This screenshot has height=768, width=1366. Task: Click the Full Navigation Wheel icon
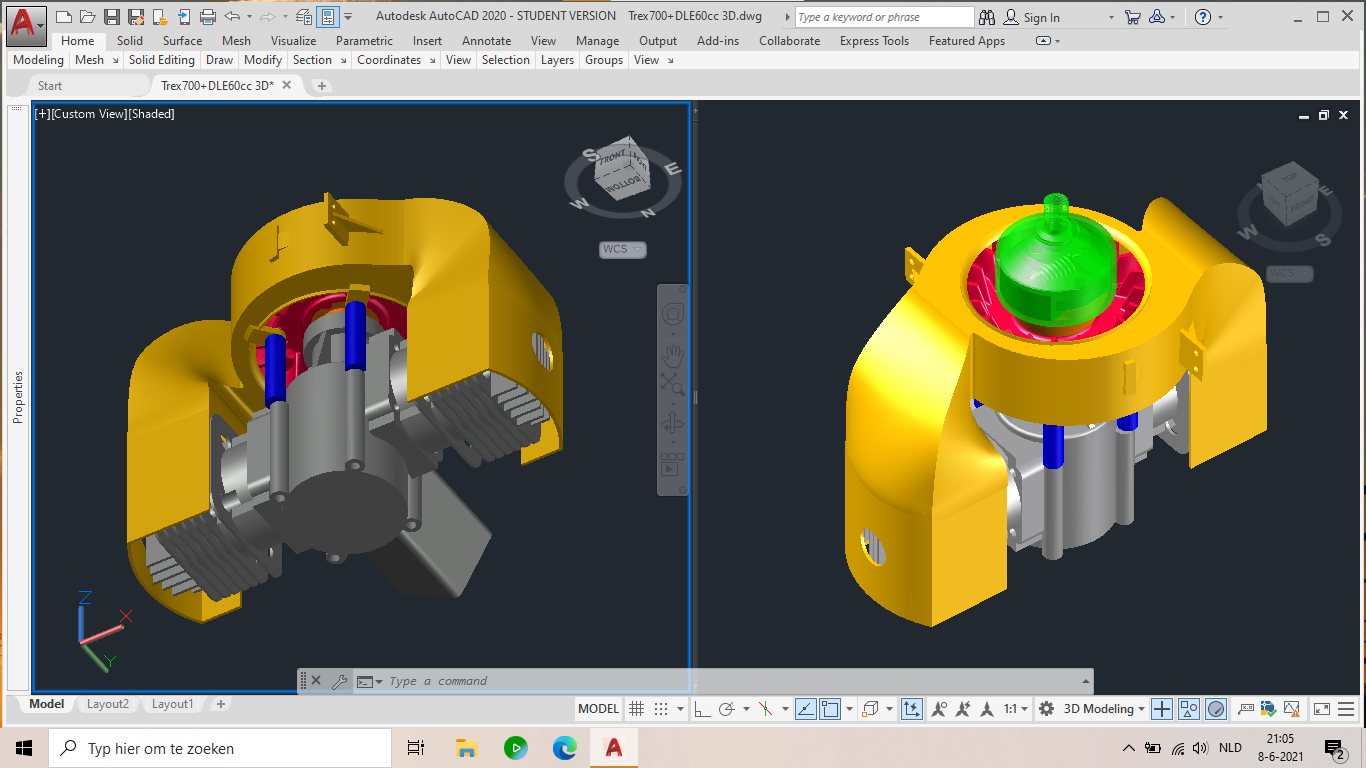[673, 315]
